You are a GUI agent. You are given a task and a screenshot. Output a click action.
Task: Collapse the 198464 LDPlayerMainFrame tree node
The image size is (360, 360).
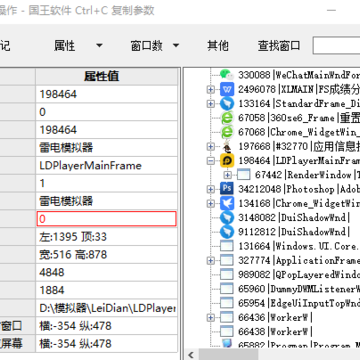tap(210, 161)
